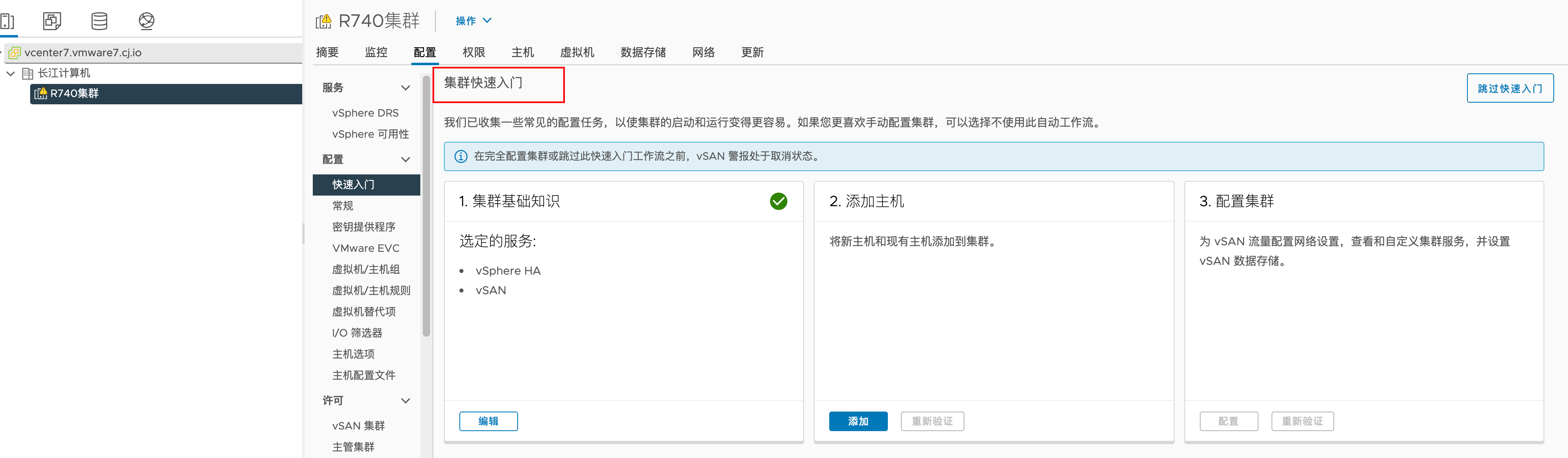The height and width of the screenshot is (458, 1568).
Task: Collapse the 长江计算机 tree node
Action: tap(10, 73)
